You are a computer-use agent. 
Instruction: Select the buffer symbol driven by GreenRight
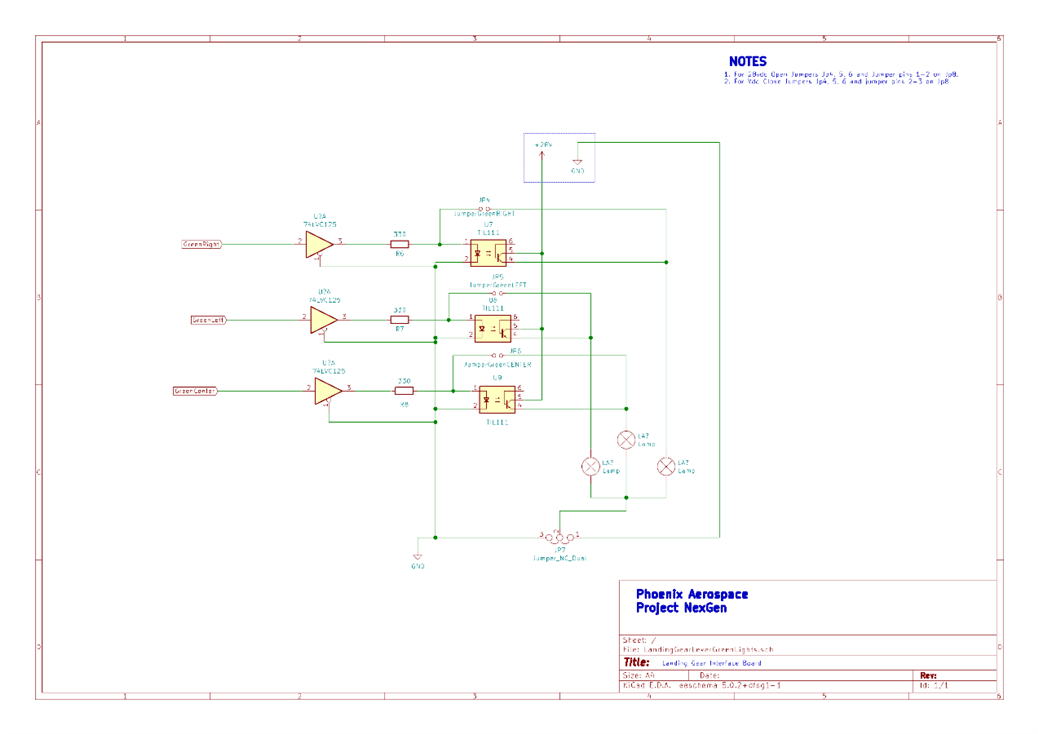click(318, 244)
